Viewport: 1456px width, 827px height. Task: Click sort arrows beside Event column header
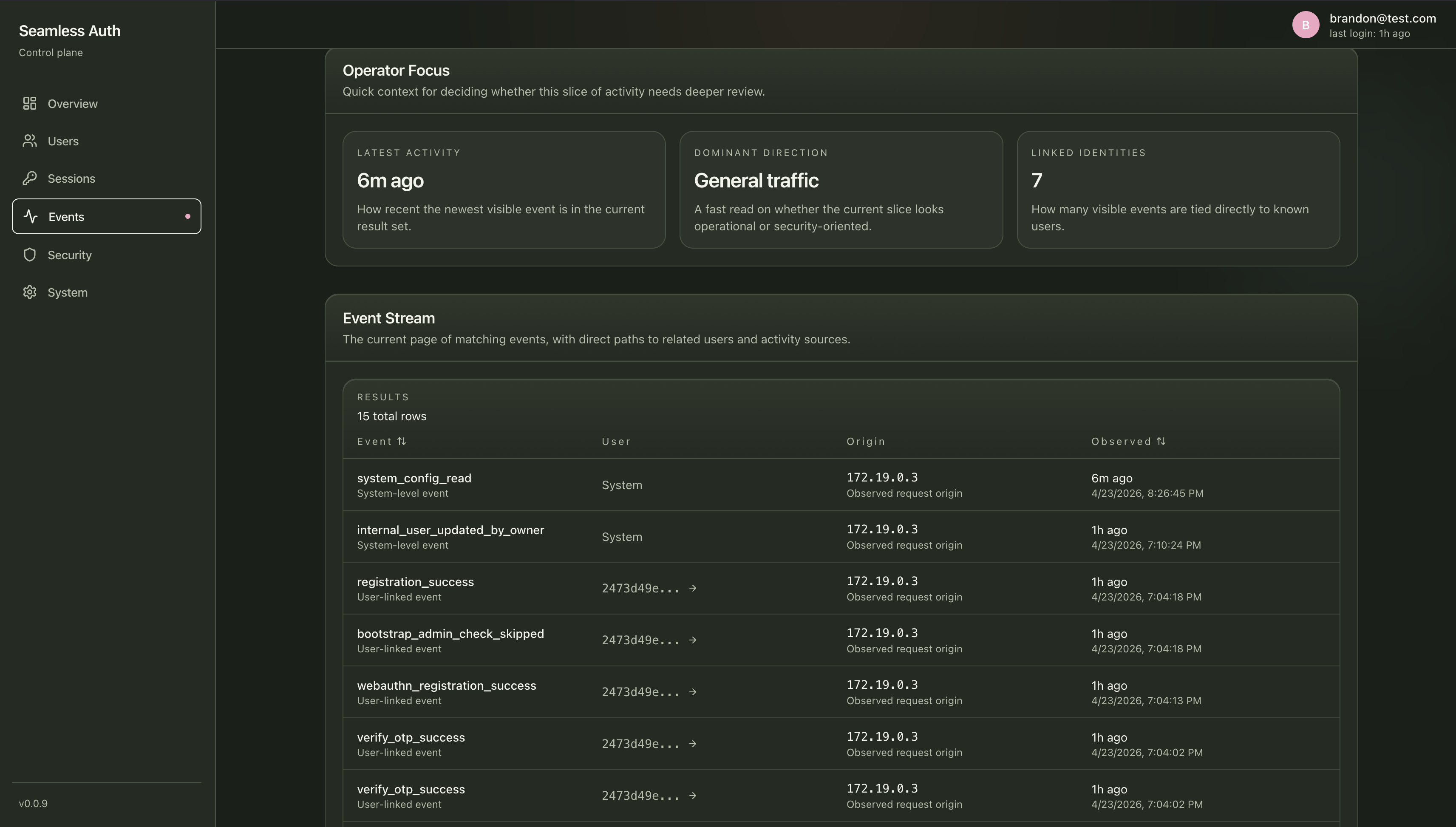(x=402, y=441)
